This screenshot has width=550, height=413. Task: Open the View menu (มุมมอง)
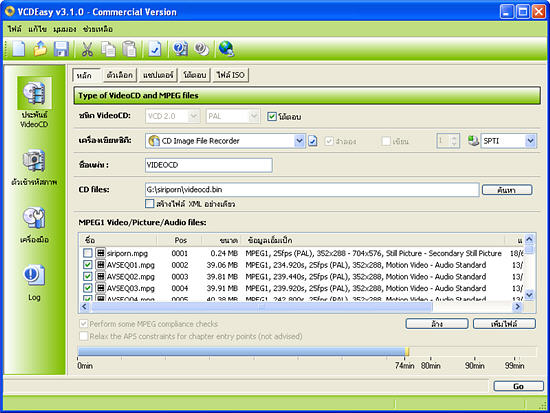point(65,29)
